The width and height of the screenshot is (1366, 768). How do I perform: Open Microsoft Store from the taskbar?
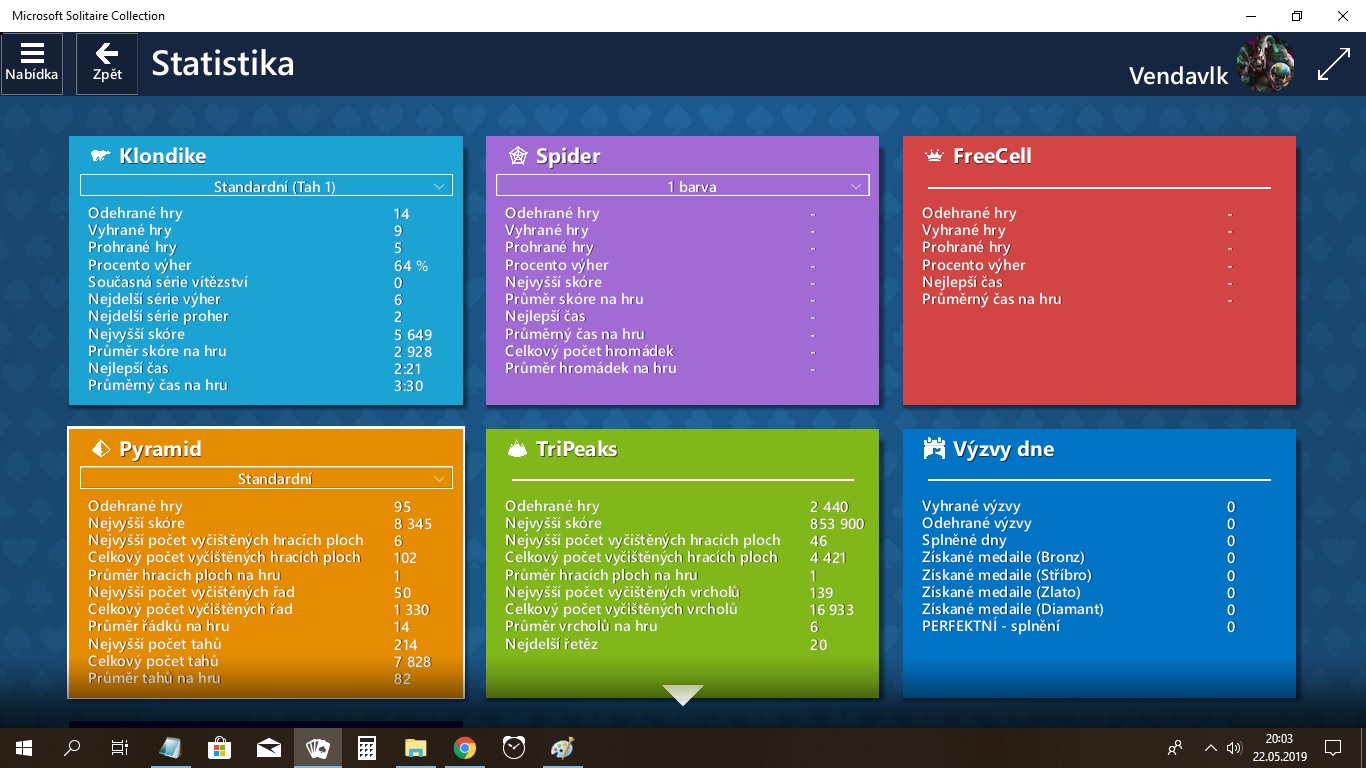(220, 748)
